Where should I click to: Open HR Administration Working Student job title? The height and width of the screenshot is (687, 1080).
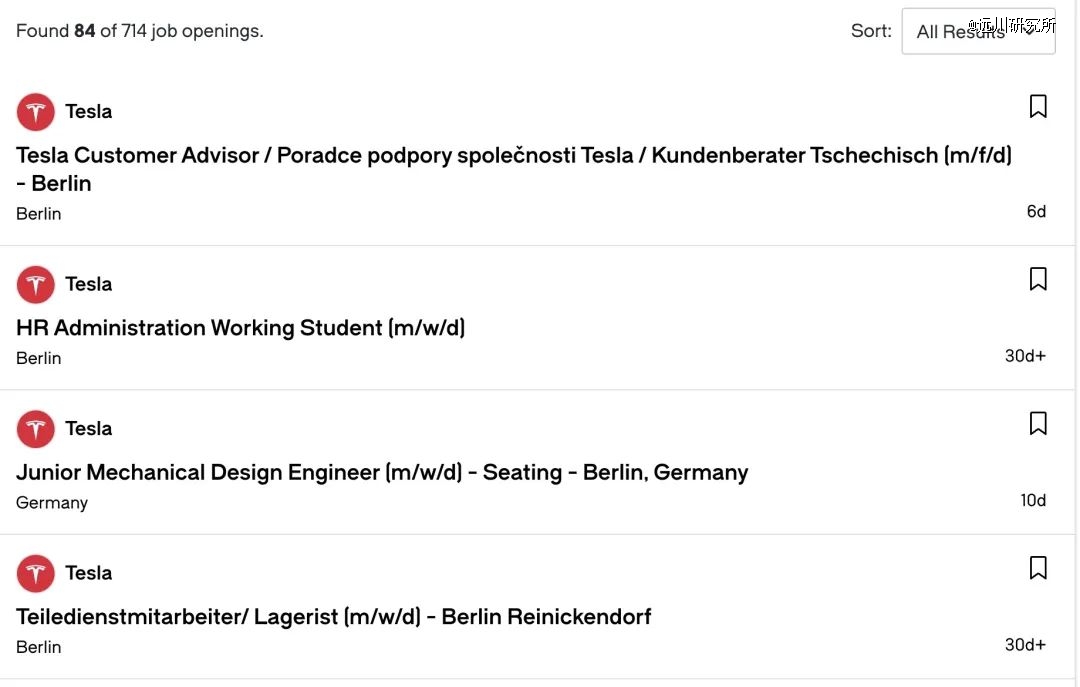240,328
